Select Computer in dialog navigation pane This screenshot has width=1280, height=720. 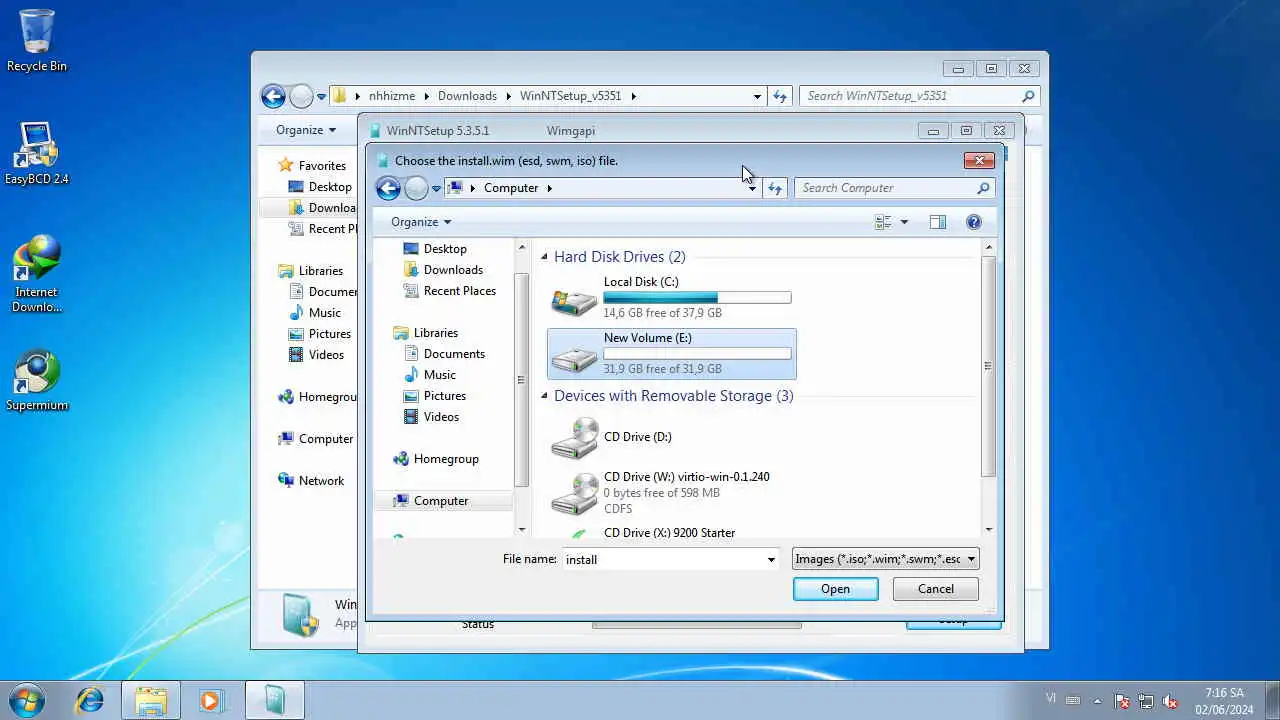tap(441, 501)
